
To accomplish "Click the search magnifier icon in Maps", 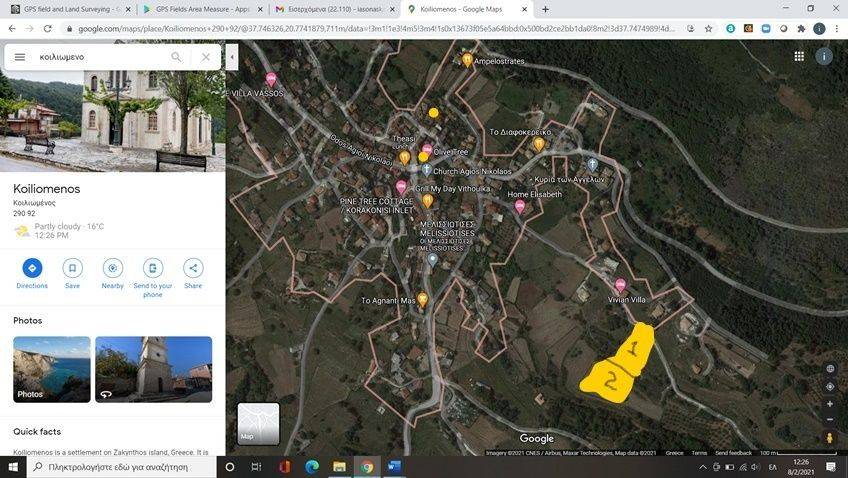I will click(177, 57).
